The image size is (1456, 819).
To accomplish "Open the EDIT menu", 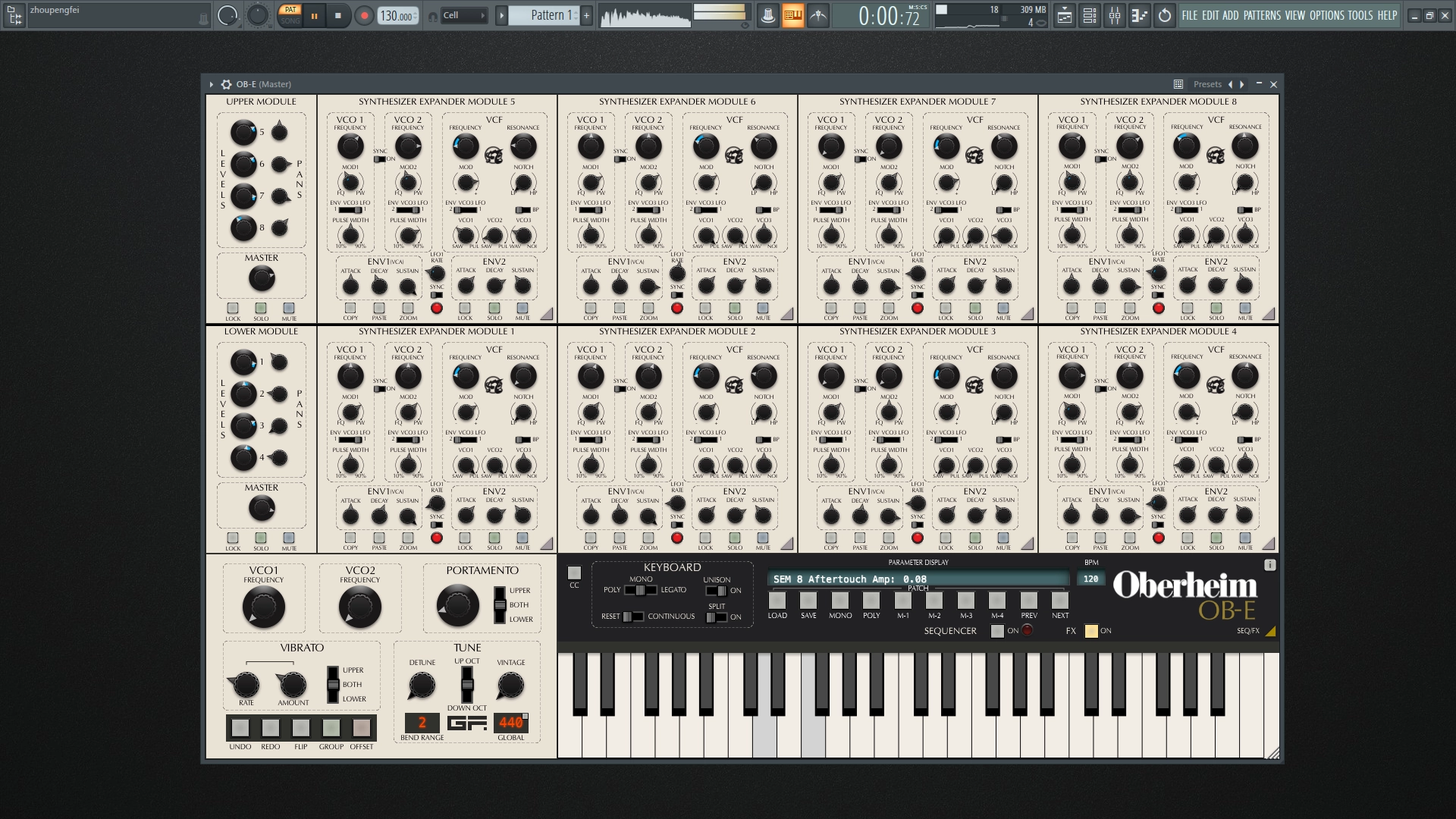I will [x=1210, y=15].
